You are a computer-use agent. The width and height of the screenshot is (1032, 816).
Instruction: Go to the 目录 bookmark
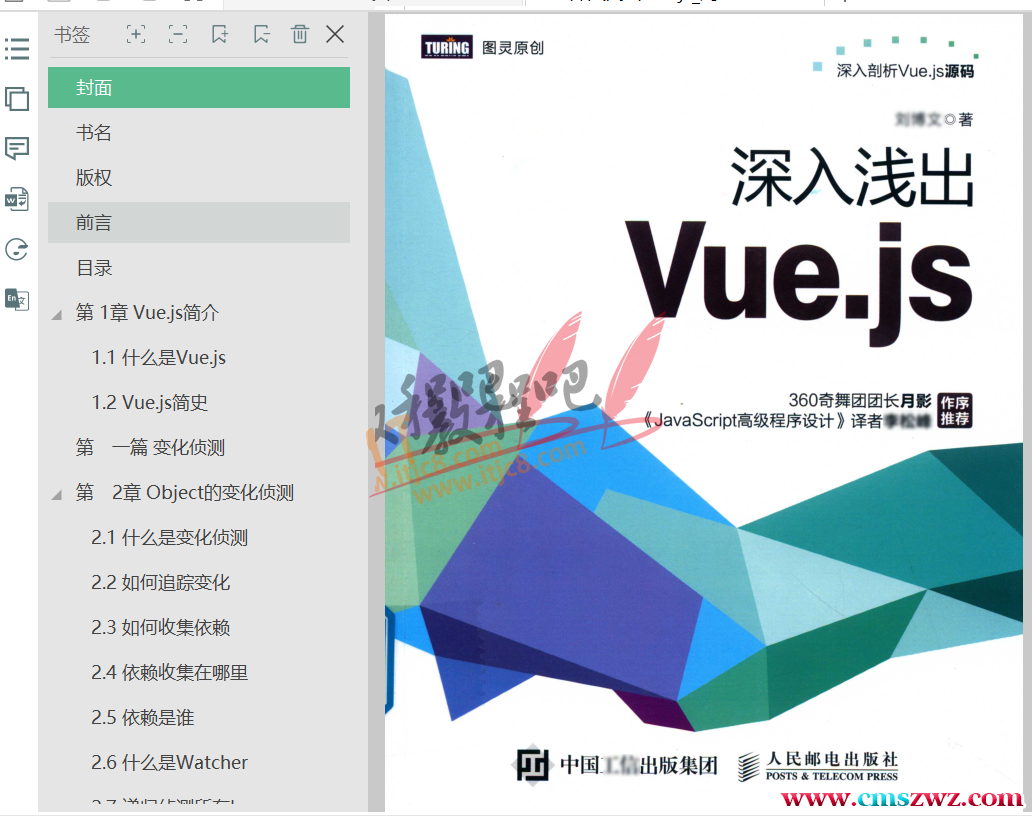coord(94,268)
